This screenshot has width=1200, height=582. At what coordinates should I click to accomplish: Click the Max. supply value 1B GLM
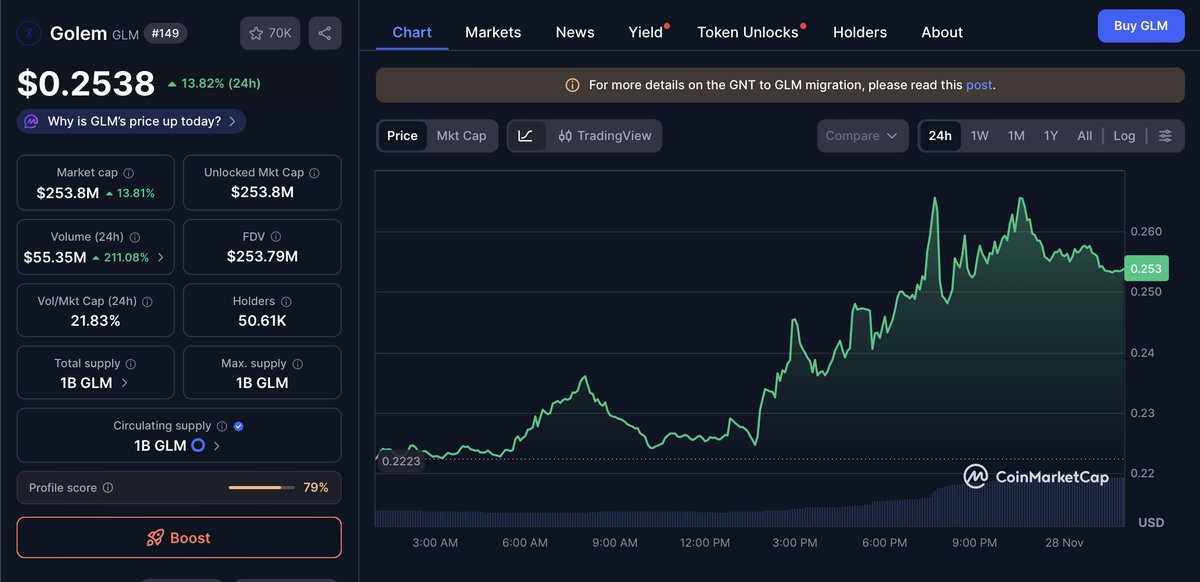(262, 383)
